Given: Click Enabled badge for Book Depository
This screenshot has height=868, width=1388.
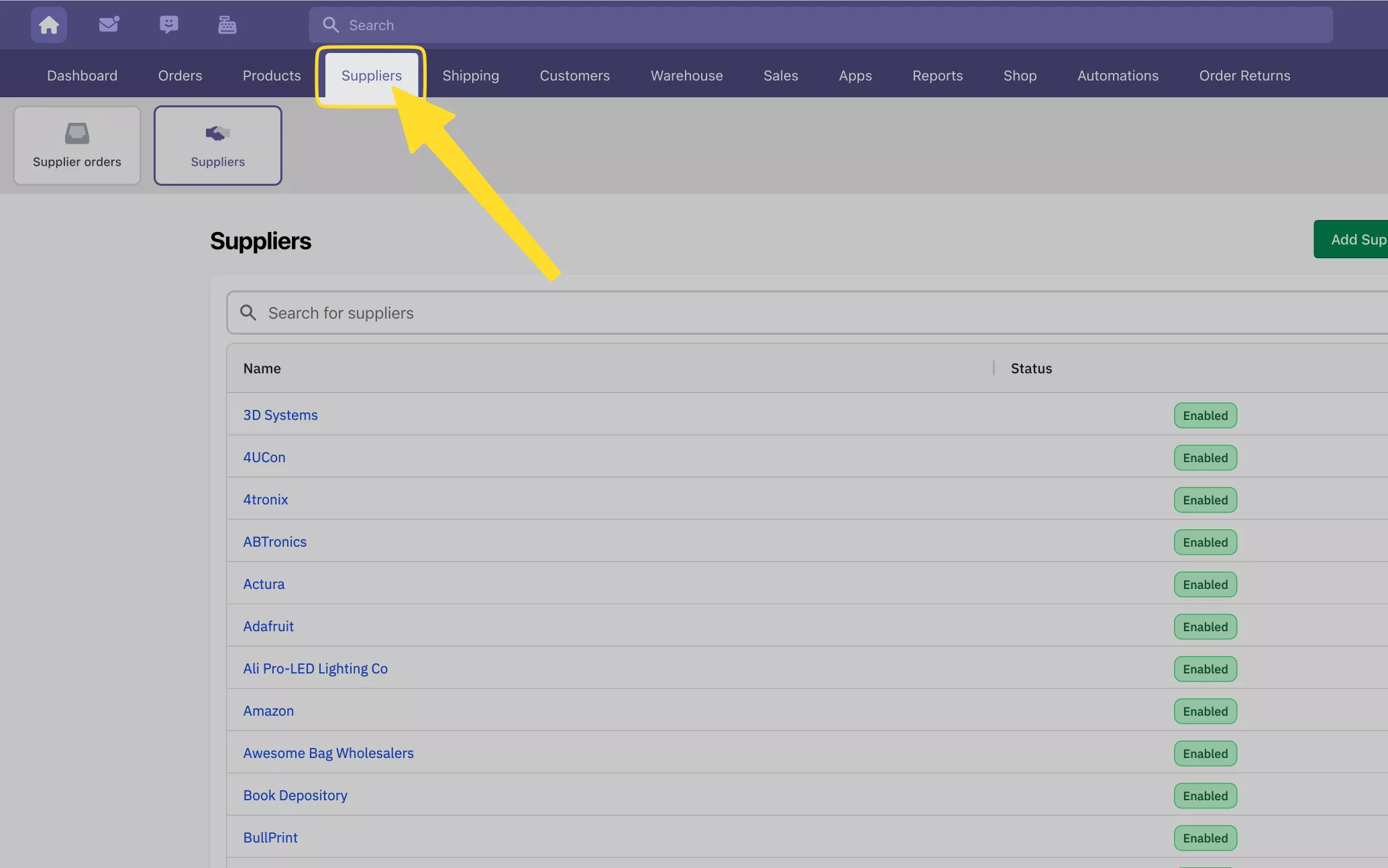Looking at the screenshot, I should click(1205, 796).
